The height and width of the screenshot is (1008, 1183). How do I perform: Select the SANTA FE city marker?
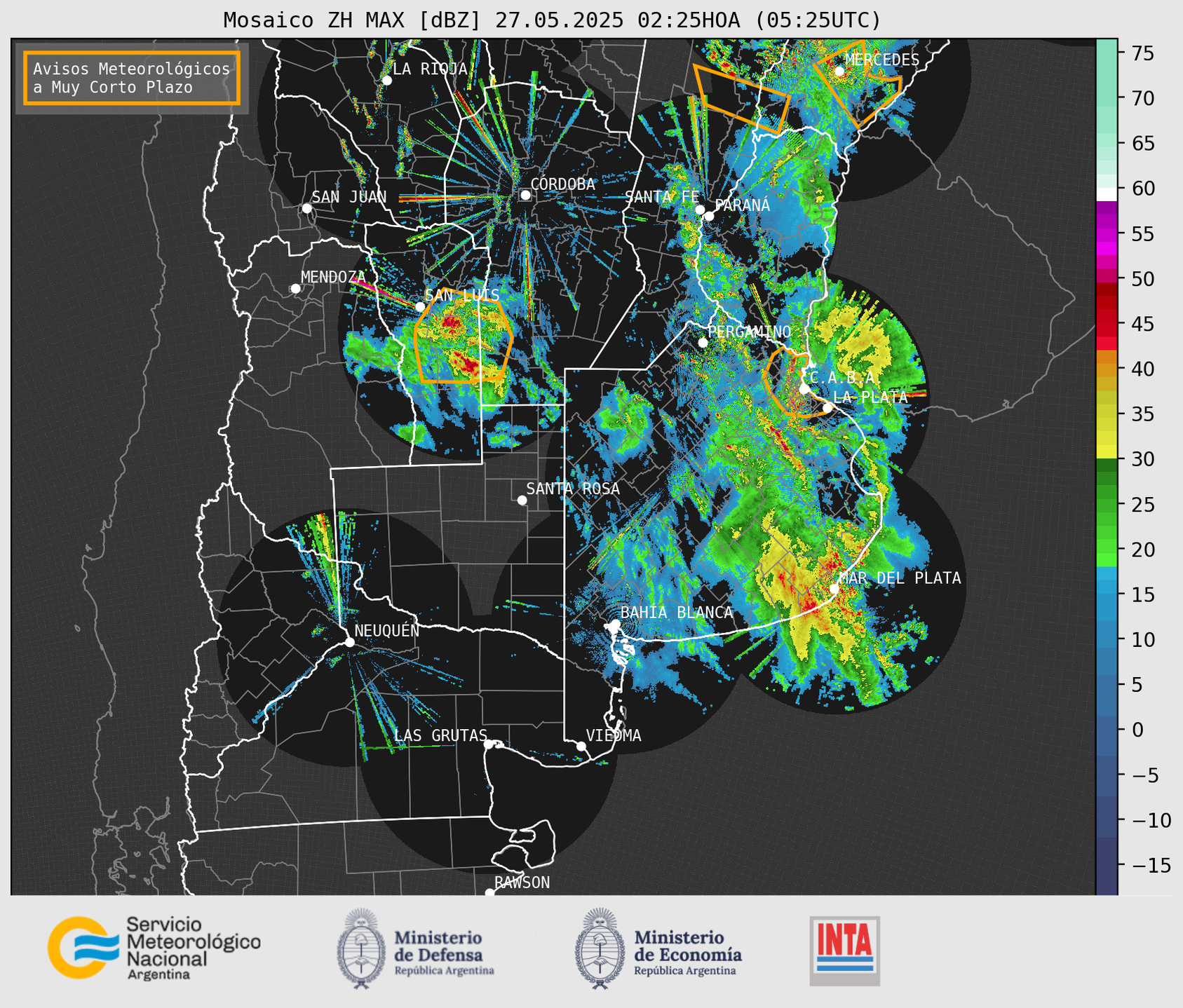coord(700,210)
